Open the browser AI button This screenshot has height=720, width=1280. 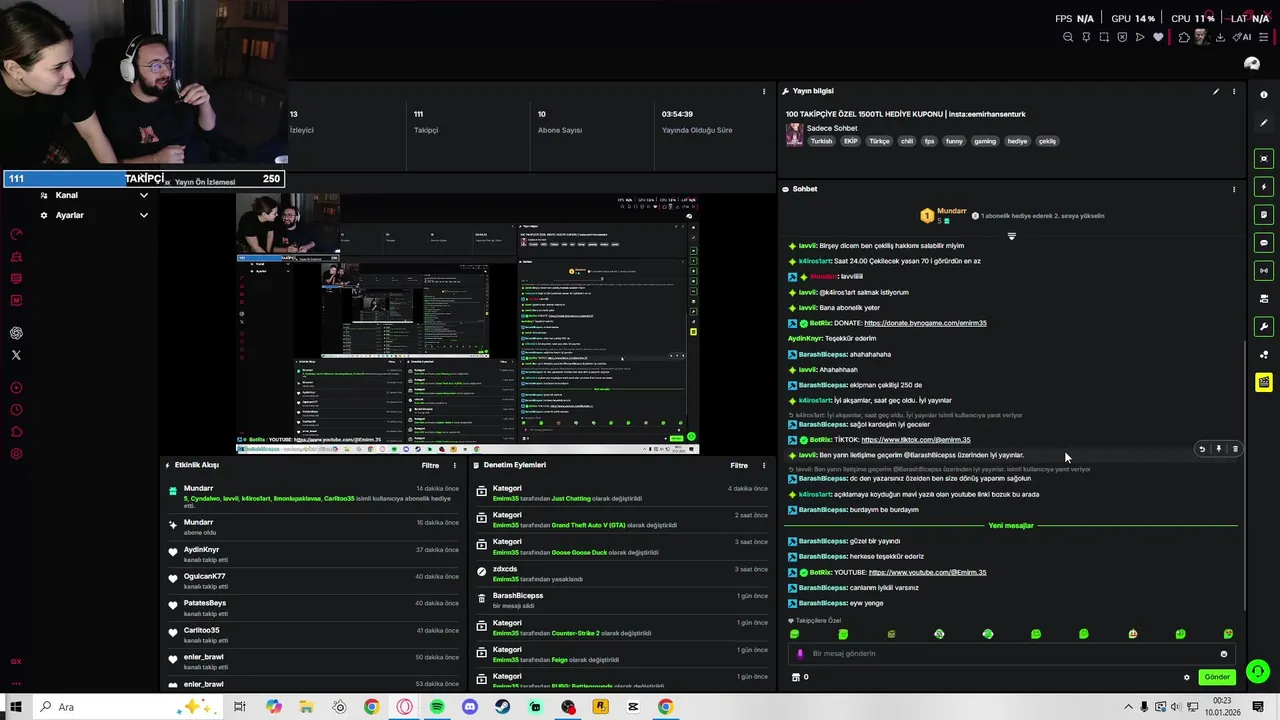coord(1243,37)
